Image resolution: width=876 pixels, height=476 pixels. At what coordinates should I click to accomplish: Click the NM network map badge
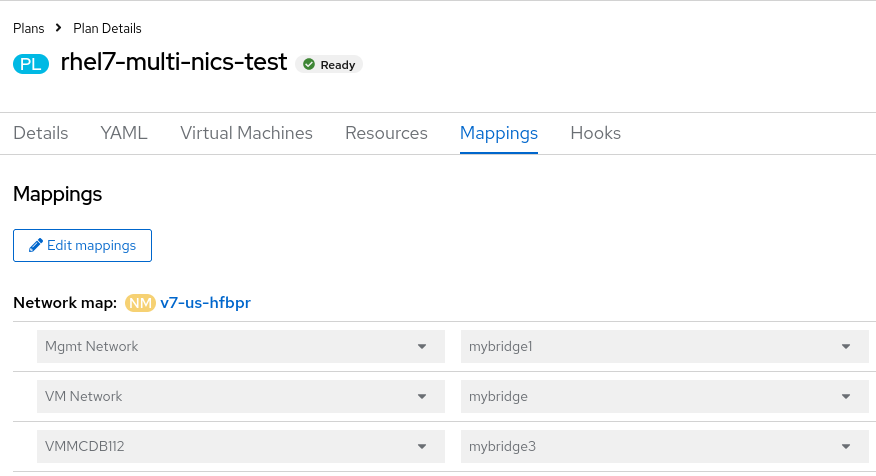tap(139, 302)
